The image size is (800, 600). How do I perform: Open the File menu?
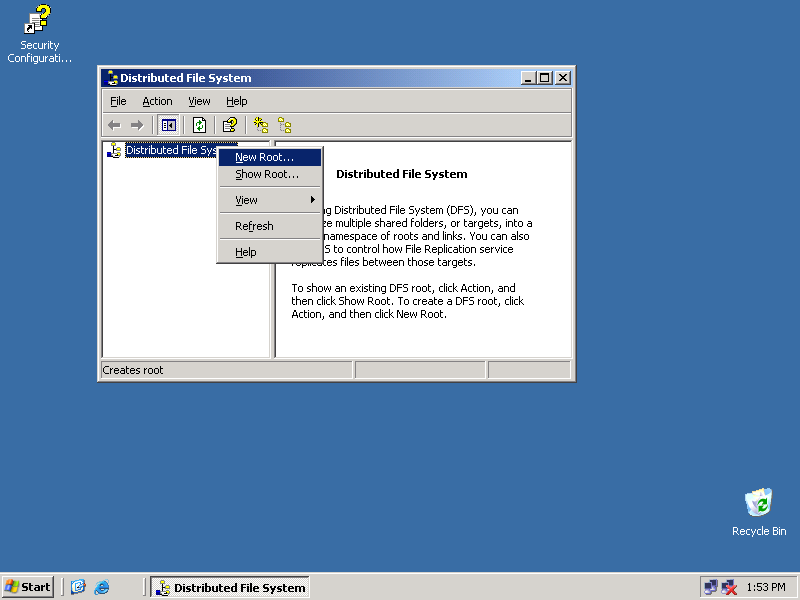pyautogui.click(x=118, y=101)
